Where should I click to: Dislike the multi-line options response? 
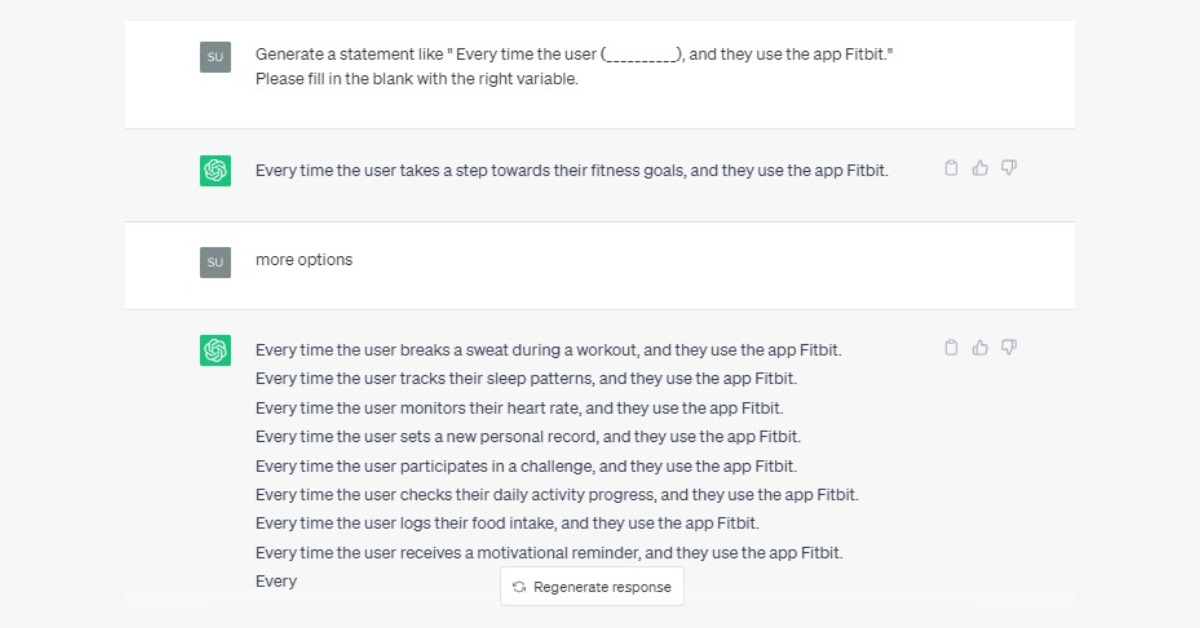click(1009, 347)
